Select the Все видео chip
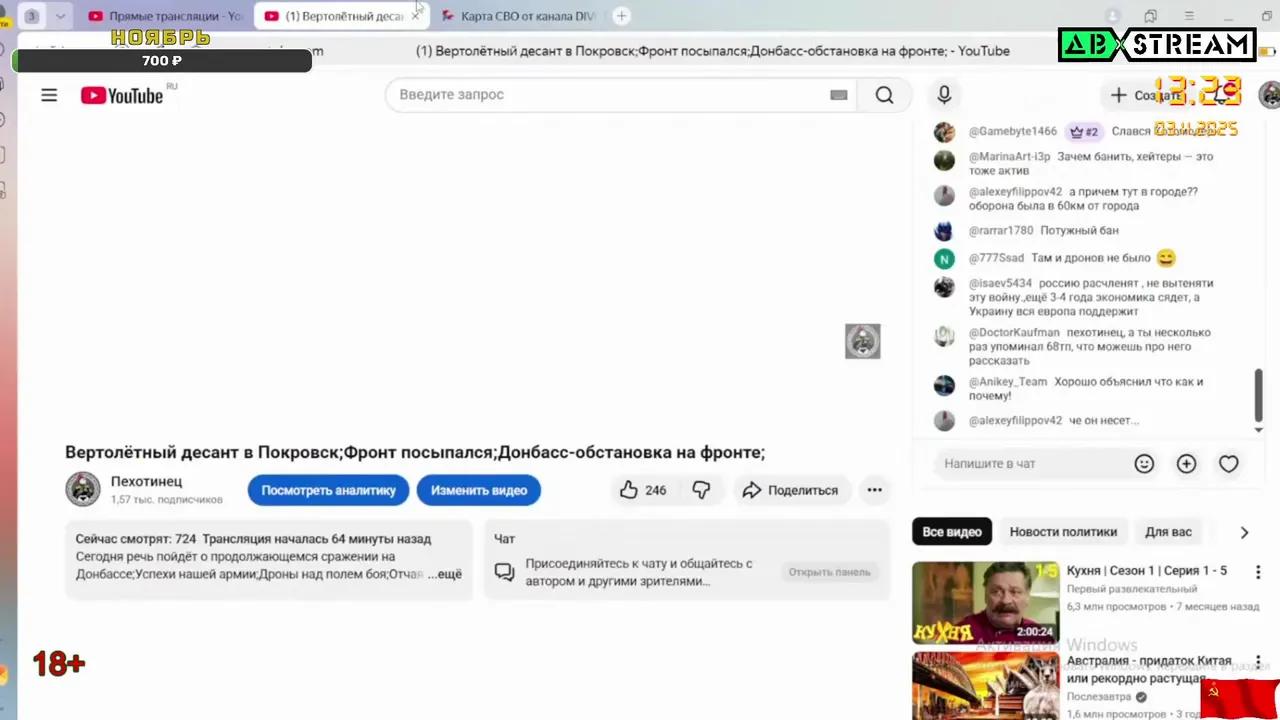The width and height of the screenshot is (1280, 720). (952, 532)
